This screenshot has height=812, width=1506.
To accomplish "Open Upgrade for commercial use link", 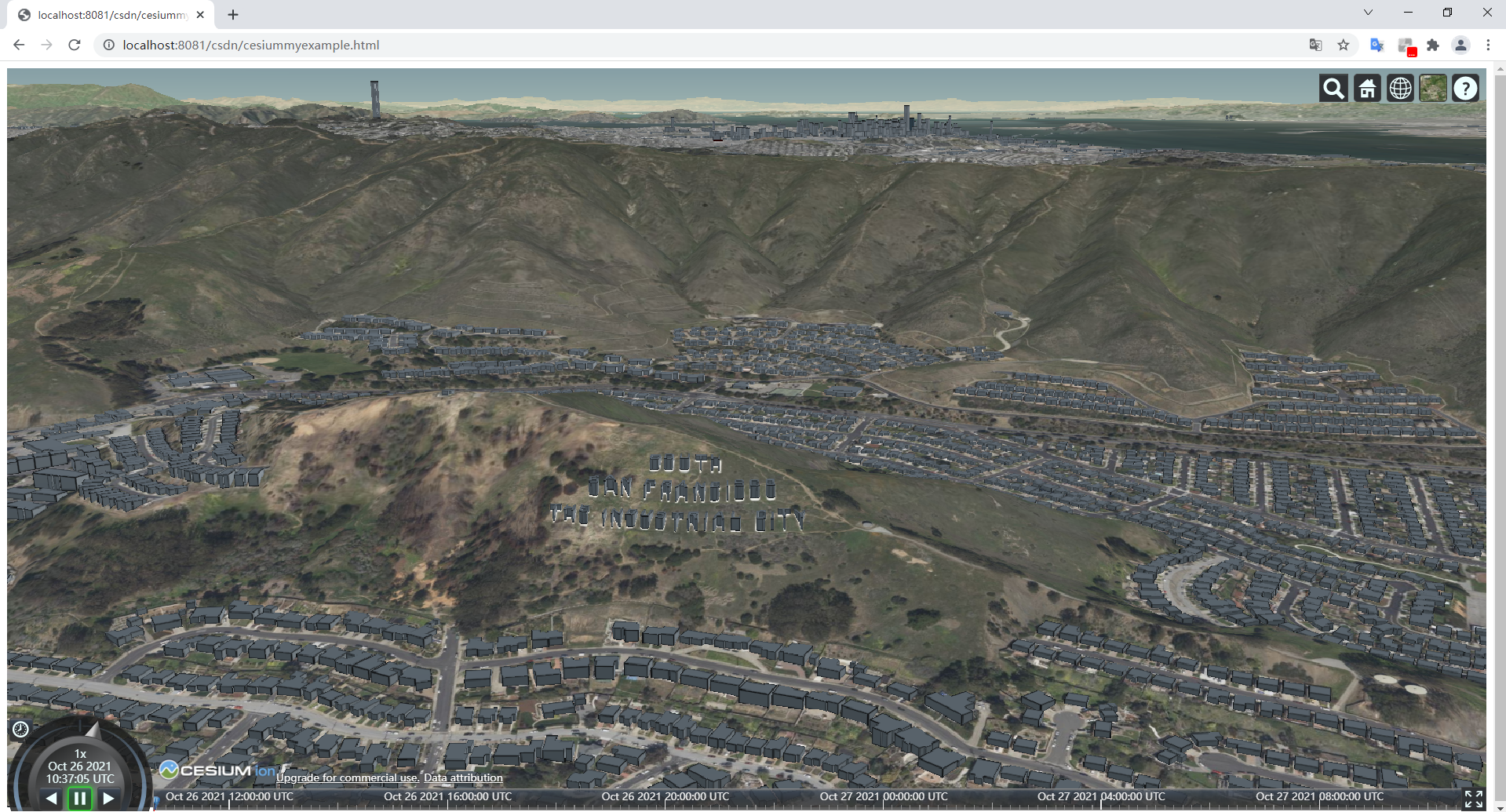I will (x=347, y=778).
